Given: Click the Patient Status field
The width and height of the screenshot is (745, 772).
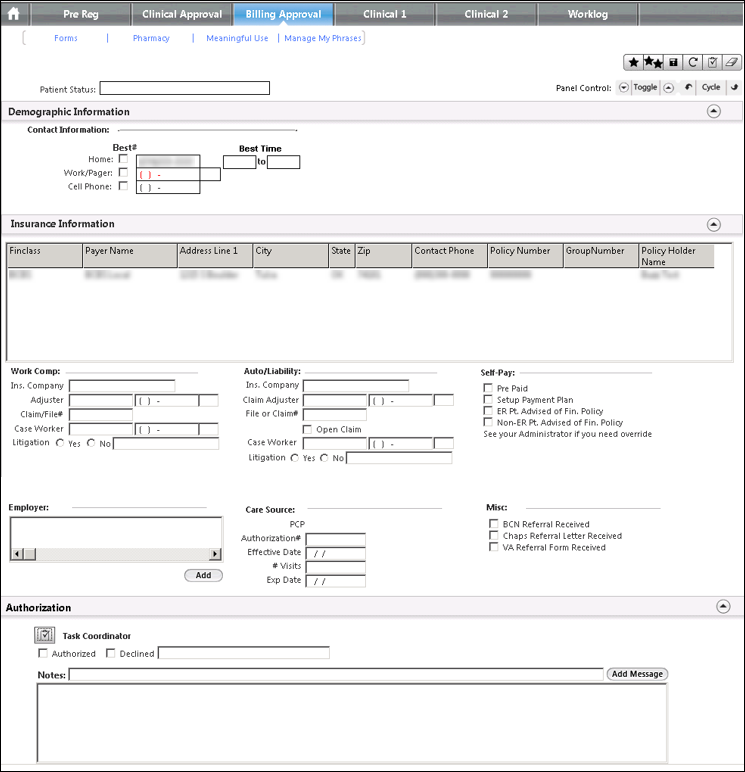Looking at the screenshot, I should point(185,88).
